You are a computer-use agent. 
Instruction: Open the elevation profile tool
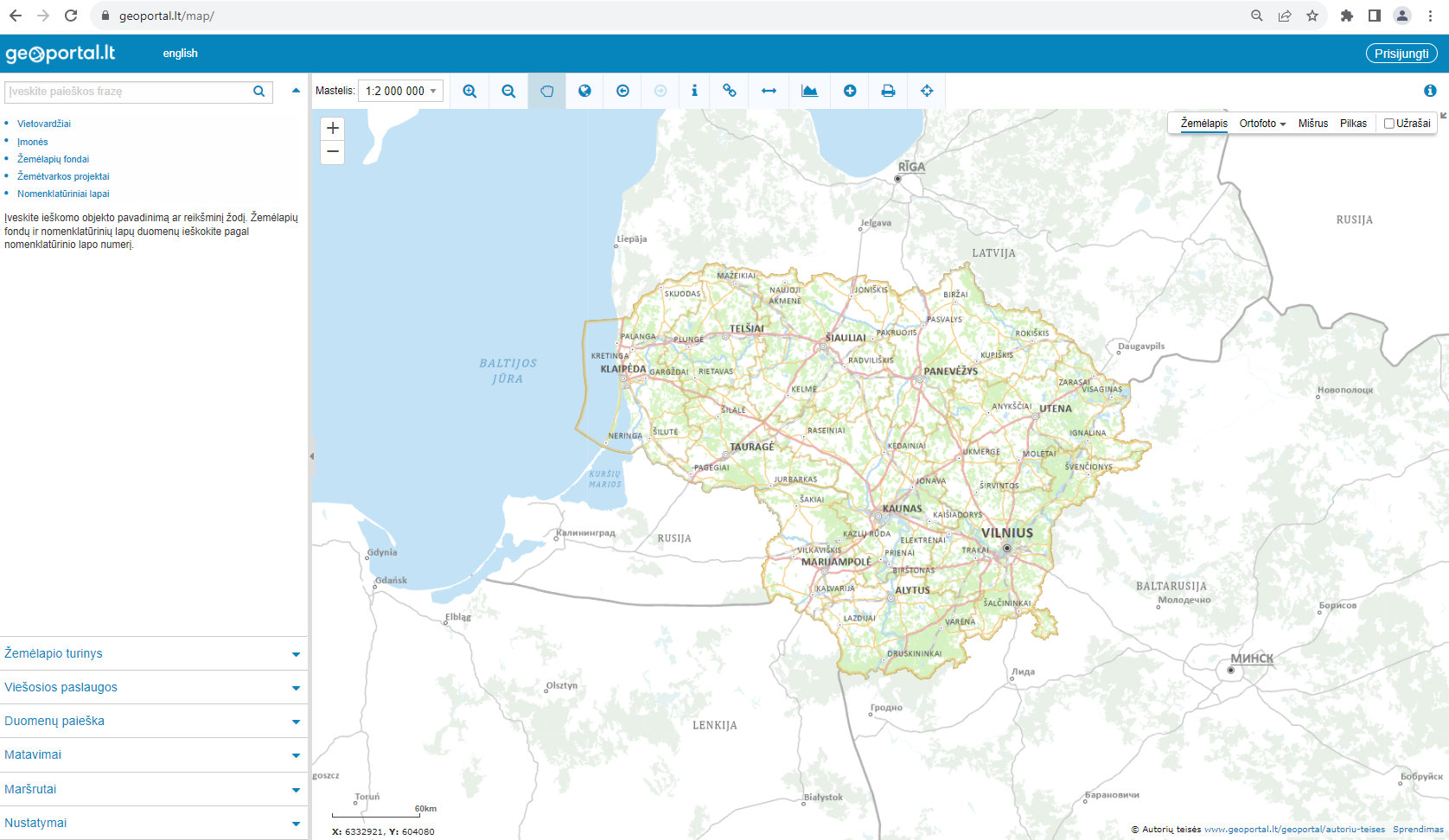(809, 91)
